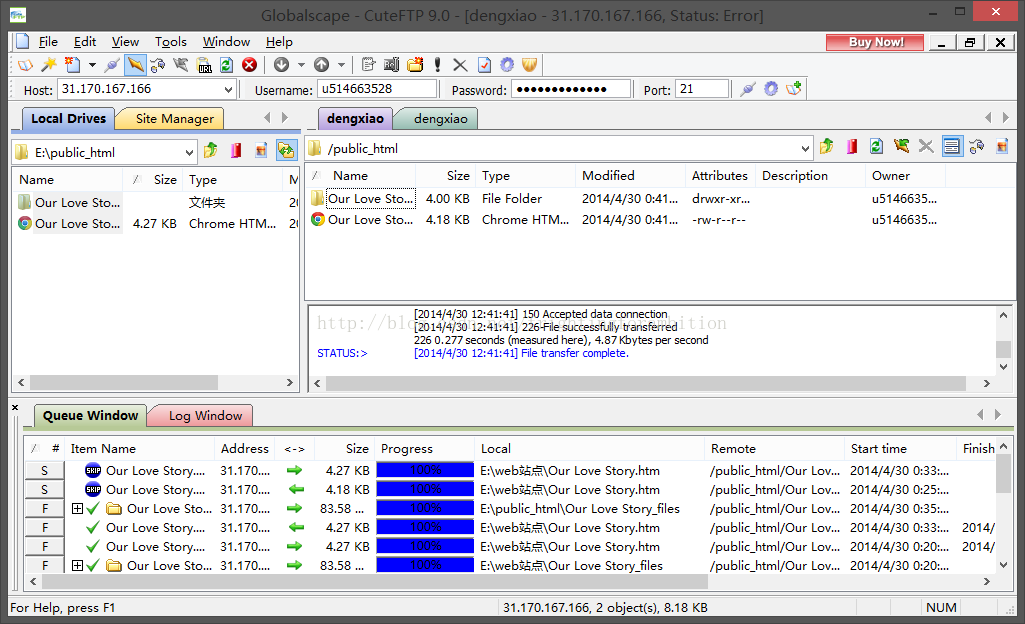Click the Upload arrow icon
This screenshot has width=1025, height=624.
coord(321,65)
